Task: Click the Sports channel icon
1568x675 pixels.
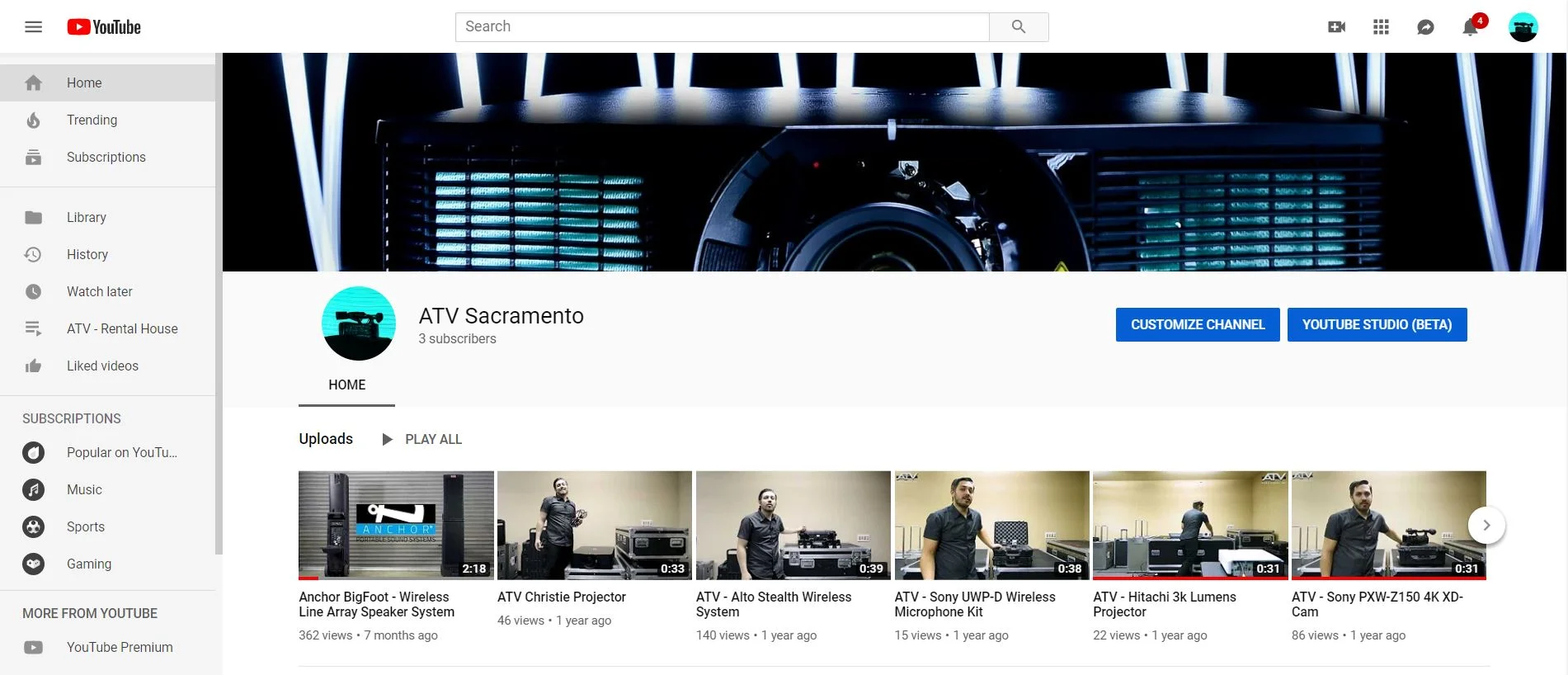Action: point(33,526)
